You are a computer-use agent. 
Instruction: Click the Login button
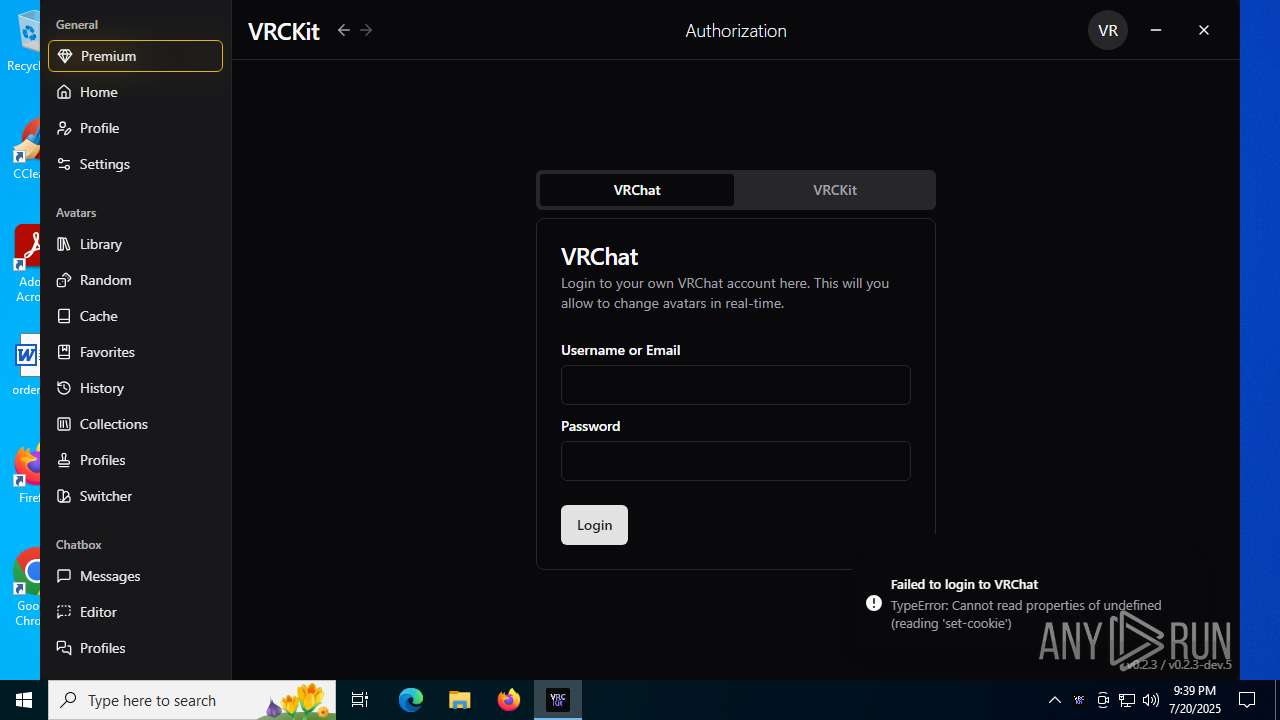[x=594, y=525]
